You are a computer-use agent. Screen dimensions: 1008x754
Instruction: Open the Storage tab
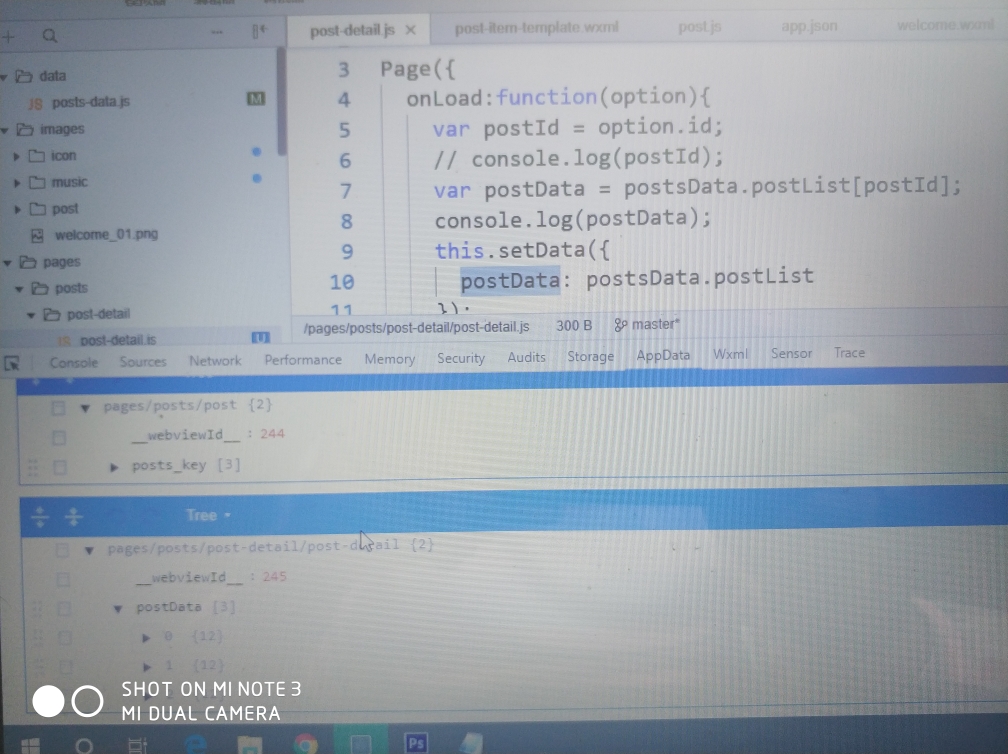591,357
